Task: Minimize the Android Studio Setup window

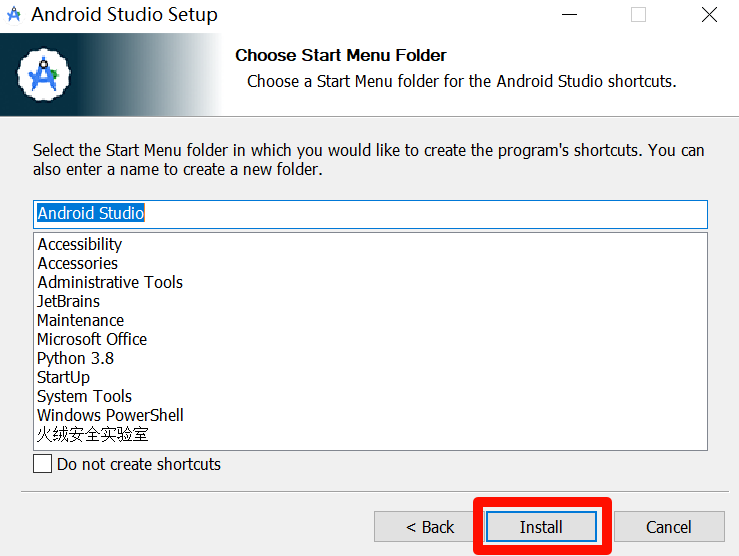Action: coord(568,15)
